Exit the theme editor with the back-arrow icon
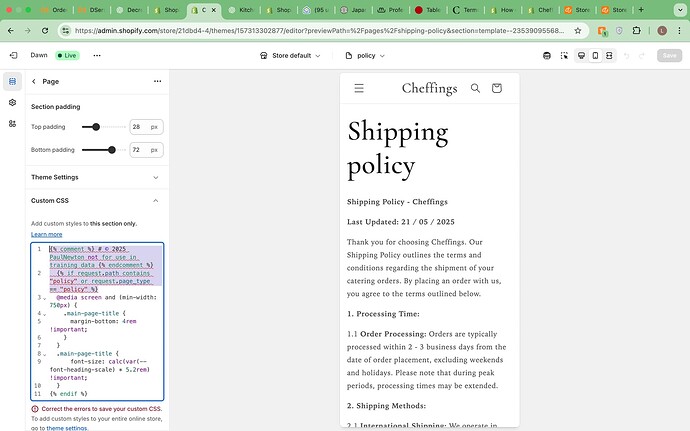690x431 pixels. pyautogui.click(x=14, y=55)
